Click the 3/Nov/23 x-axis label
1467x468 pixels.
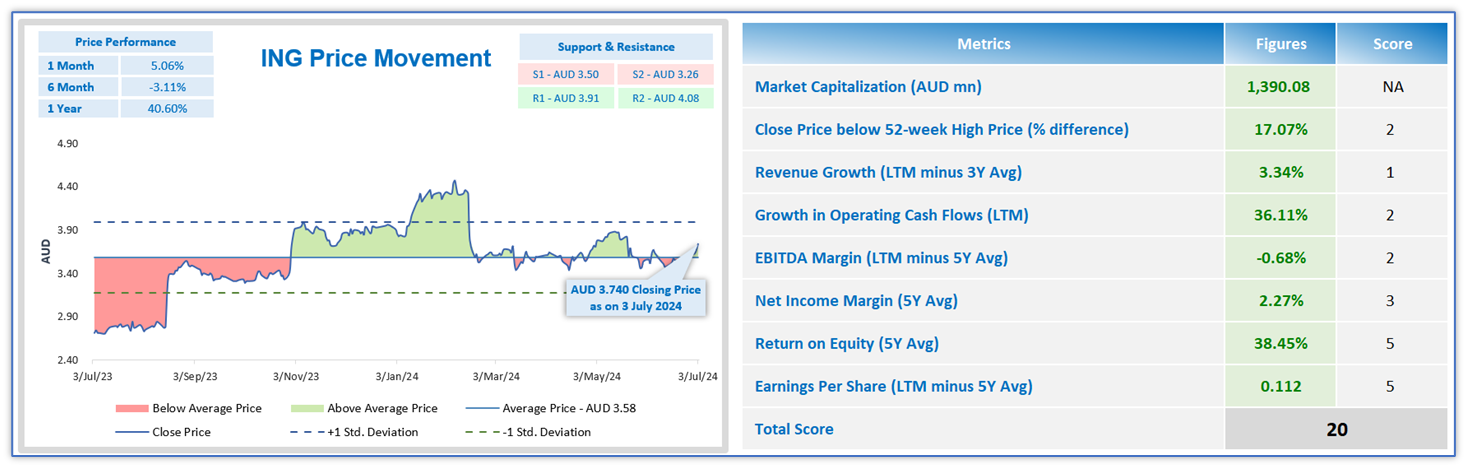[297, 377]
